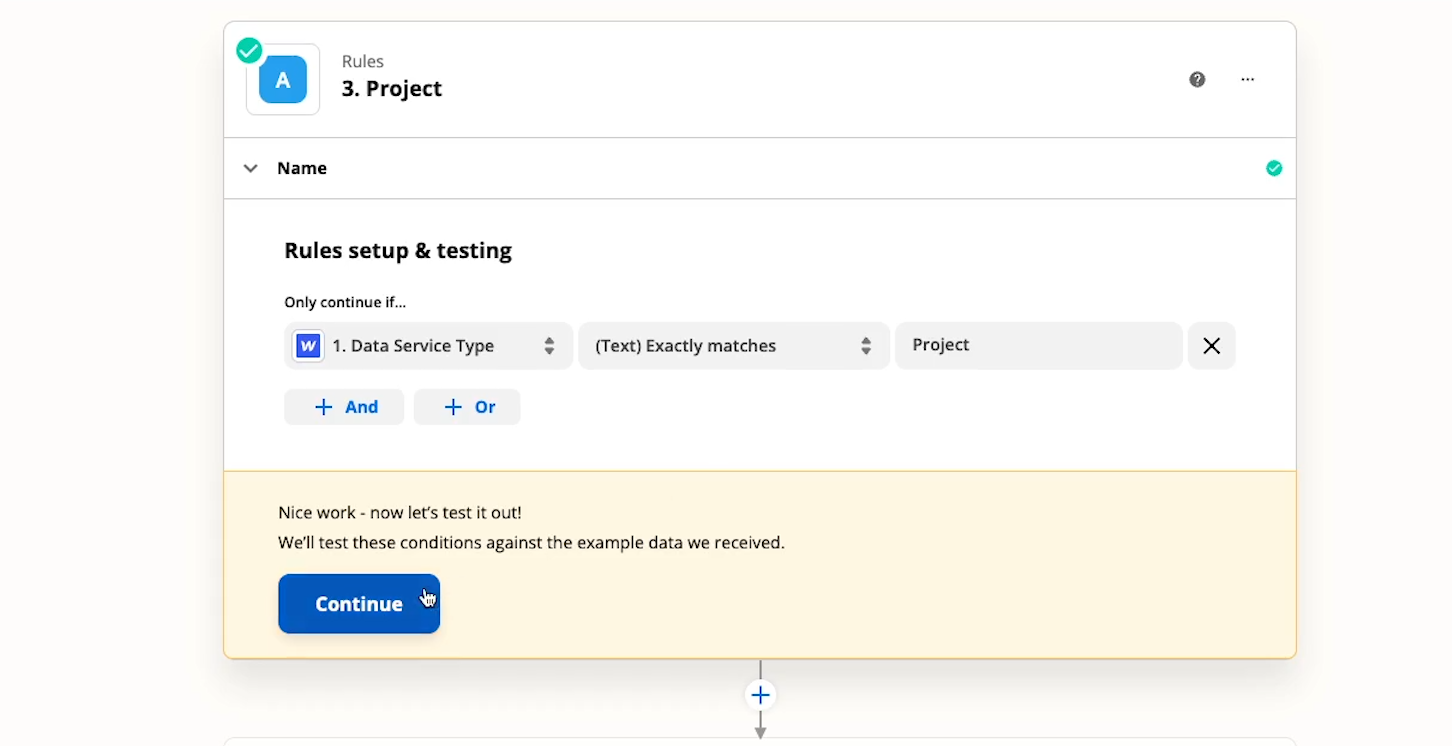The image size is (1452, 746).
Task: Open the Exactly matches condition dropdown
Action: tap(734, 346)
